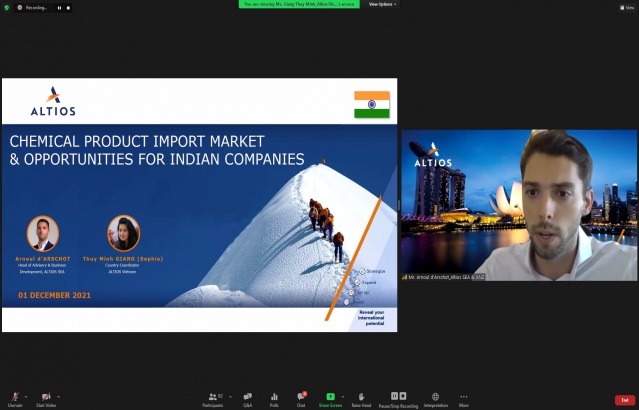639x410 pixels.
Task: Click the "Recording..." status label
Action: click(x=36, y=8)
